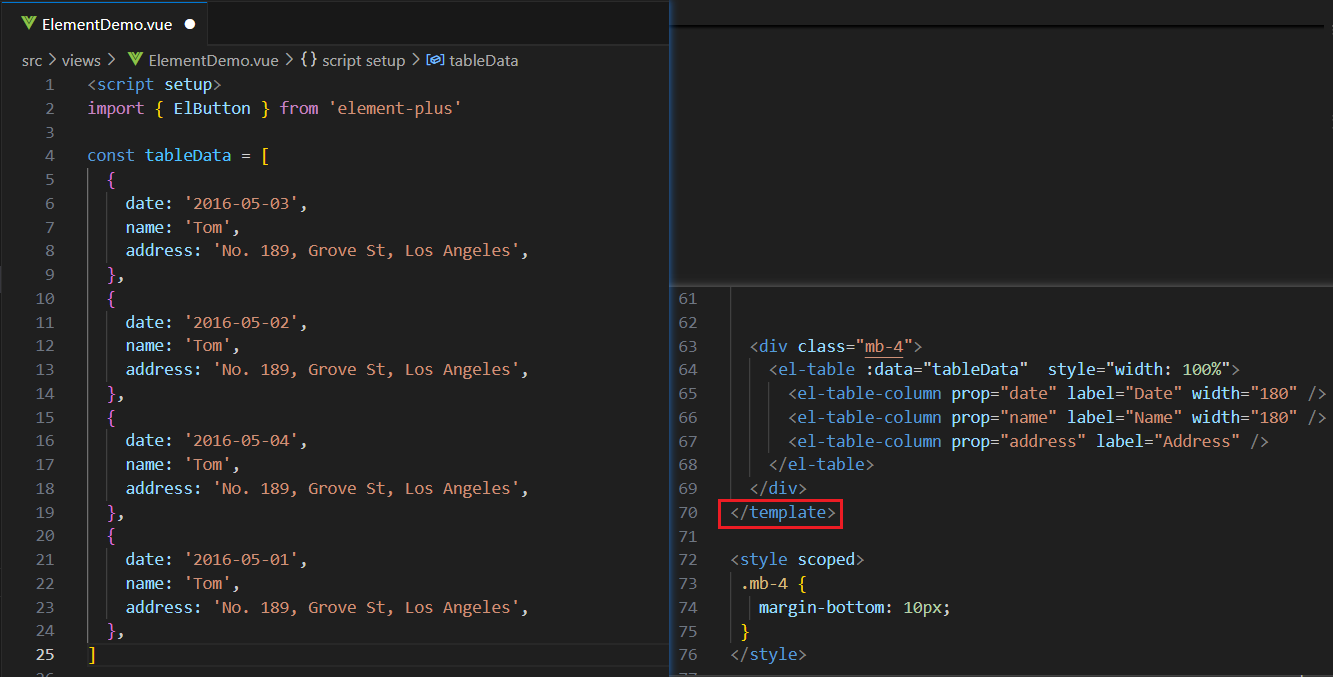Click line number 4 in the gutter

click(x=49, y=156)
